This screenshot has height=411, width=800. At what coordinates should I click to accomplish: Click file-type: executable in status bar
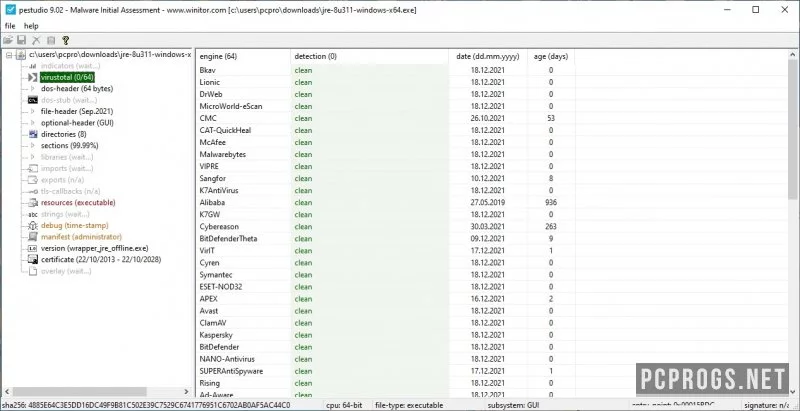409,405
